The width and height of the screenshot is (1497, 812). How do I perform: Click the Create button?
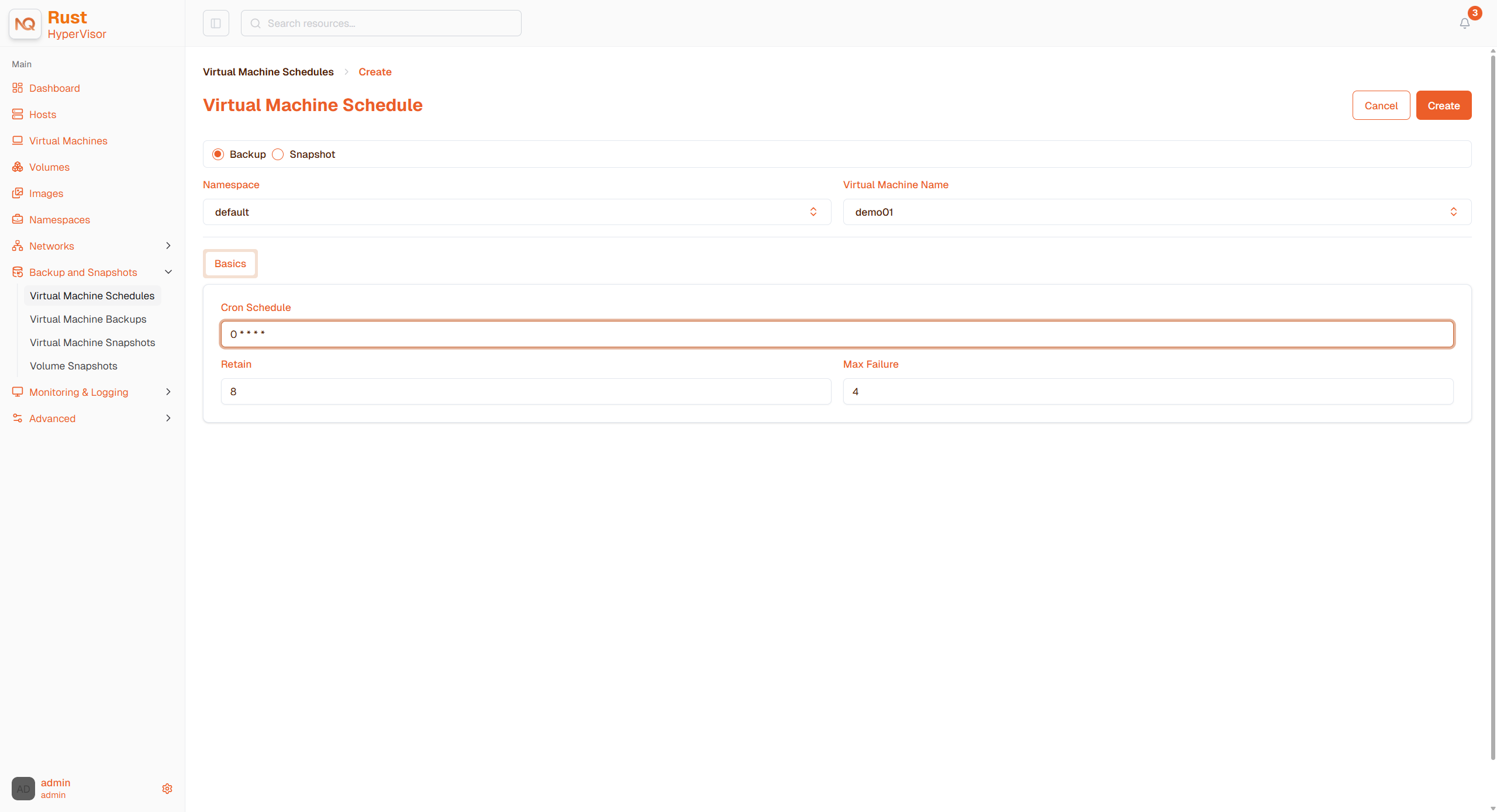click(x=1443, y=106)
